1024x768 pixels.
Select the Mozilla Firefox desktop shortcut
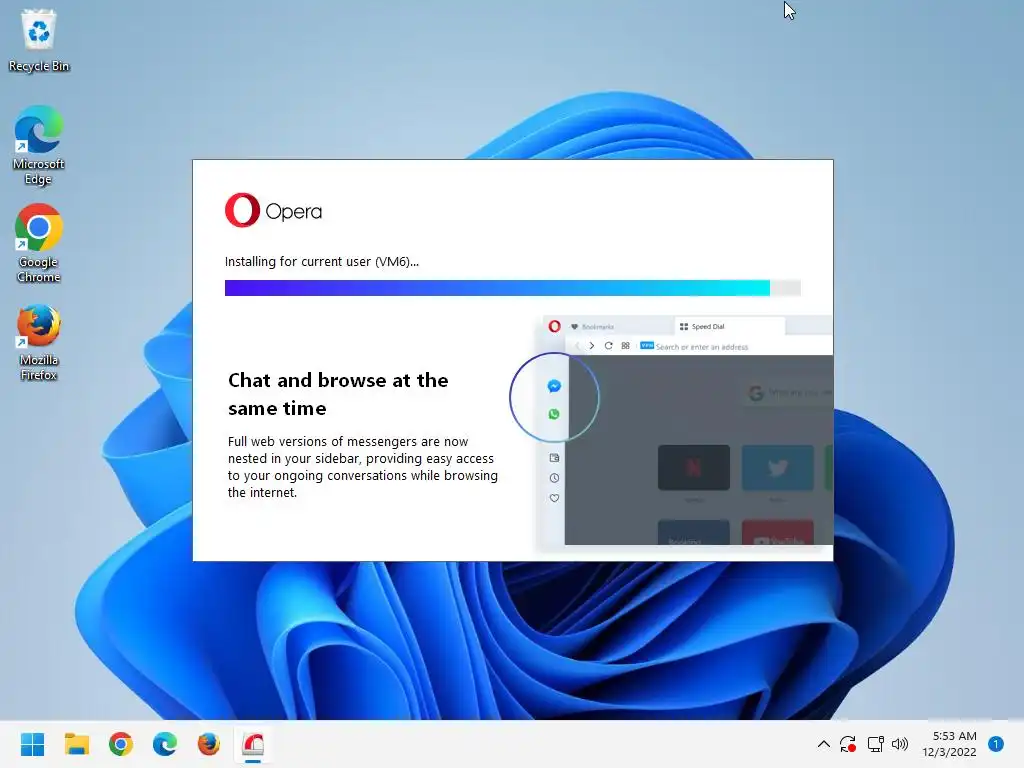coord(39,342)
